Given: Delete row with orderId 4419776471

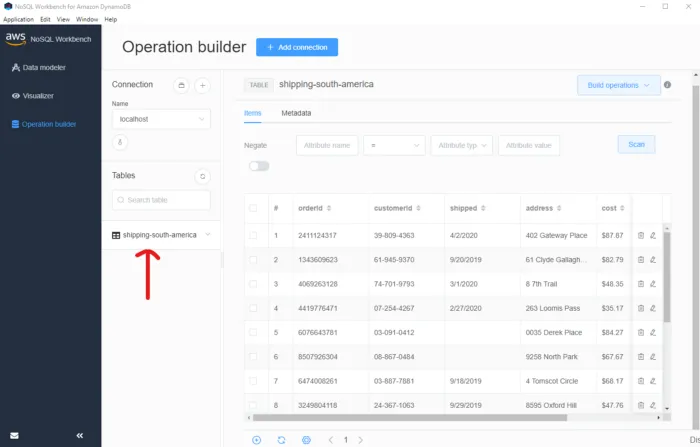Looking at the screenshot, I should tap(641, 308).
